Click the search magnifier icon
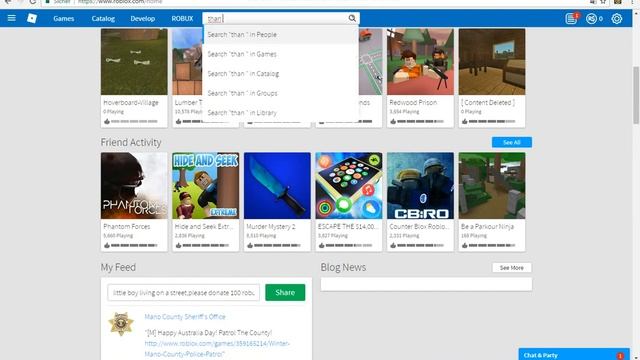 pyautogui.click(x=352, y=18)
